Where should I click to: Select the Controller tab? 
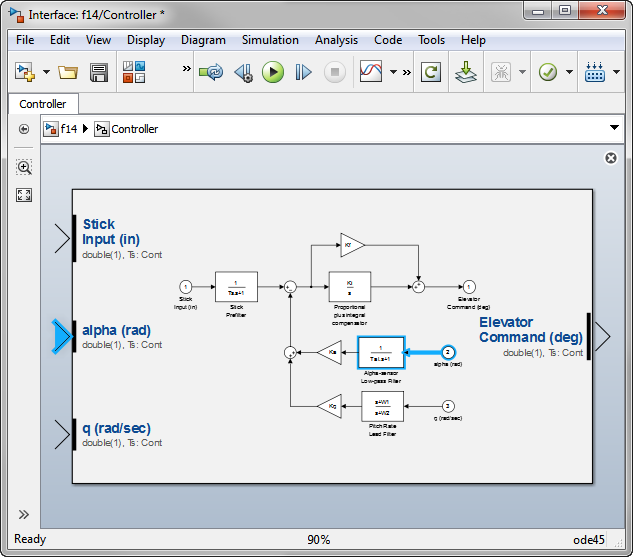pyautogui.click(x=43, y=104)
